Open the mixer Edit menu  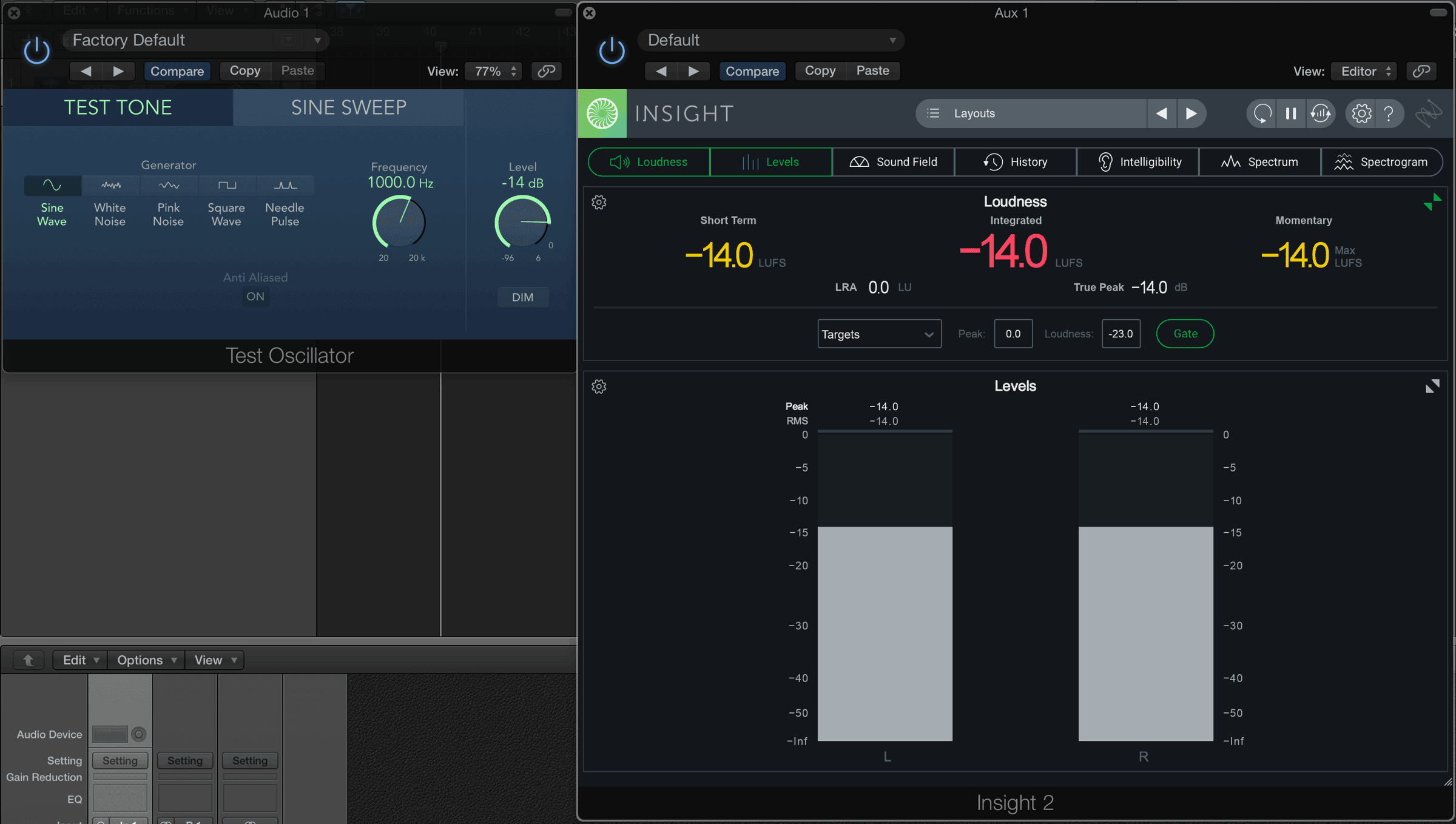(80, 660)
